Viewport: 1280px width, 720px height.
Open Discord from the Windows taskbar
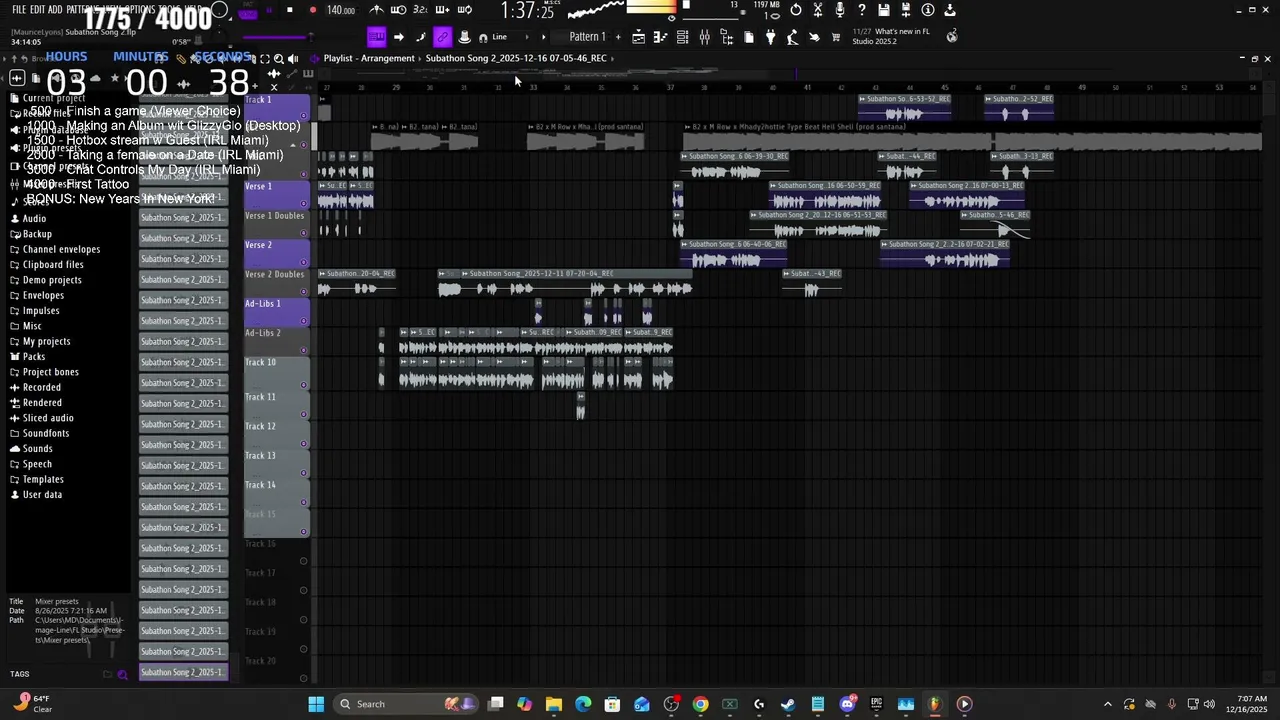coord(847,704)
